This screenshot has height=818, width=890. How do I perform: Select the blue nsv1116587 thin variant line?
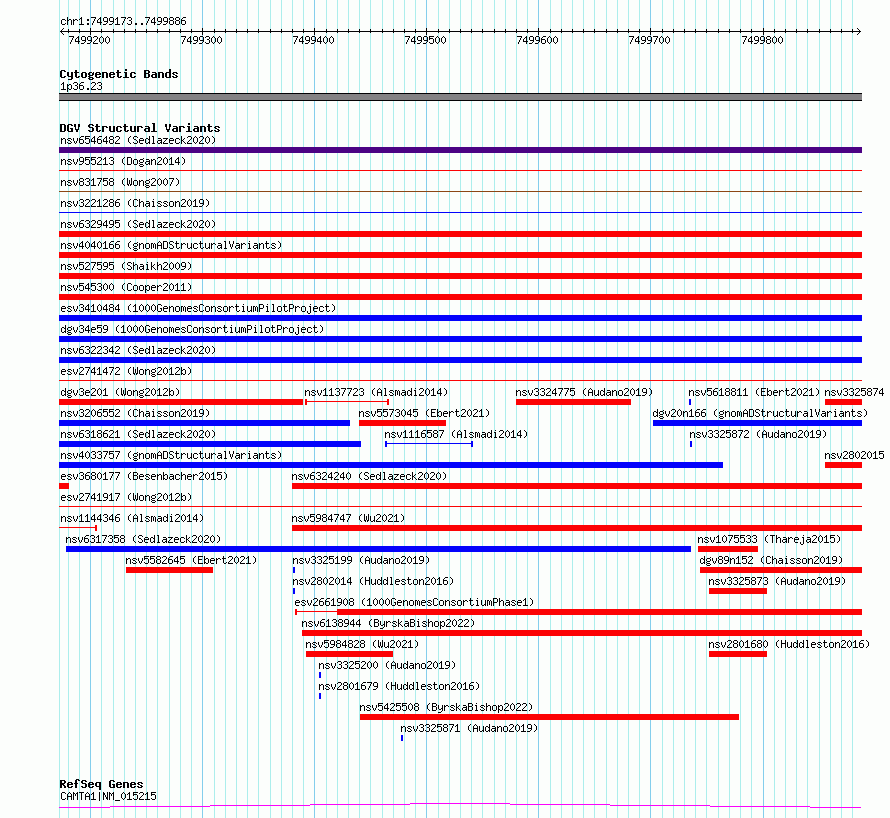(429, 444)
